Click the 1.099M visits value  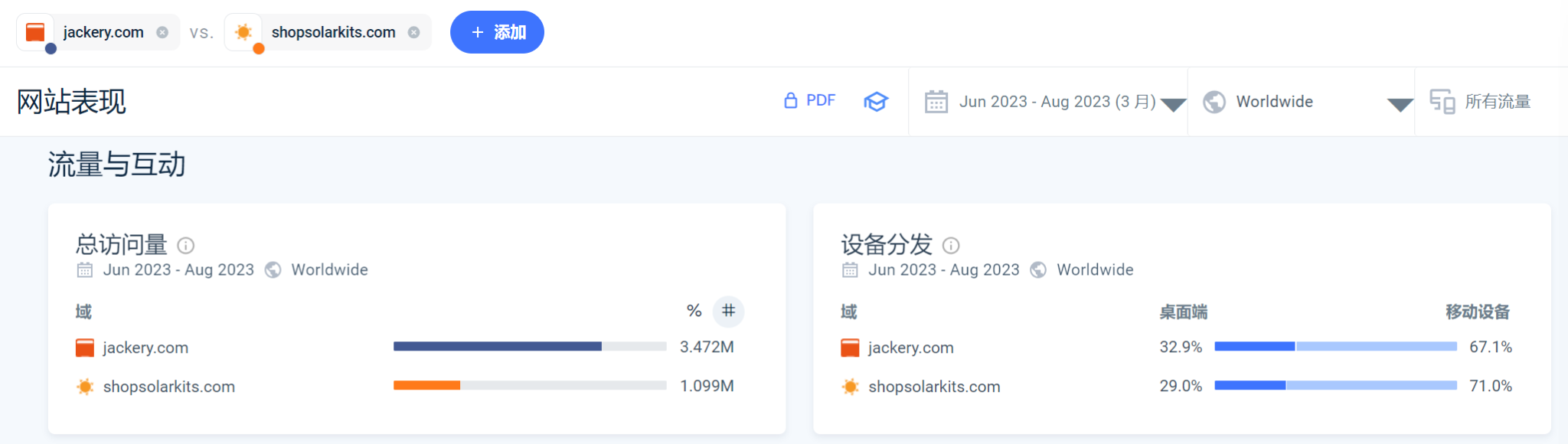pos(707,386)
